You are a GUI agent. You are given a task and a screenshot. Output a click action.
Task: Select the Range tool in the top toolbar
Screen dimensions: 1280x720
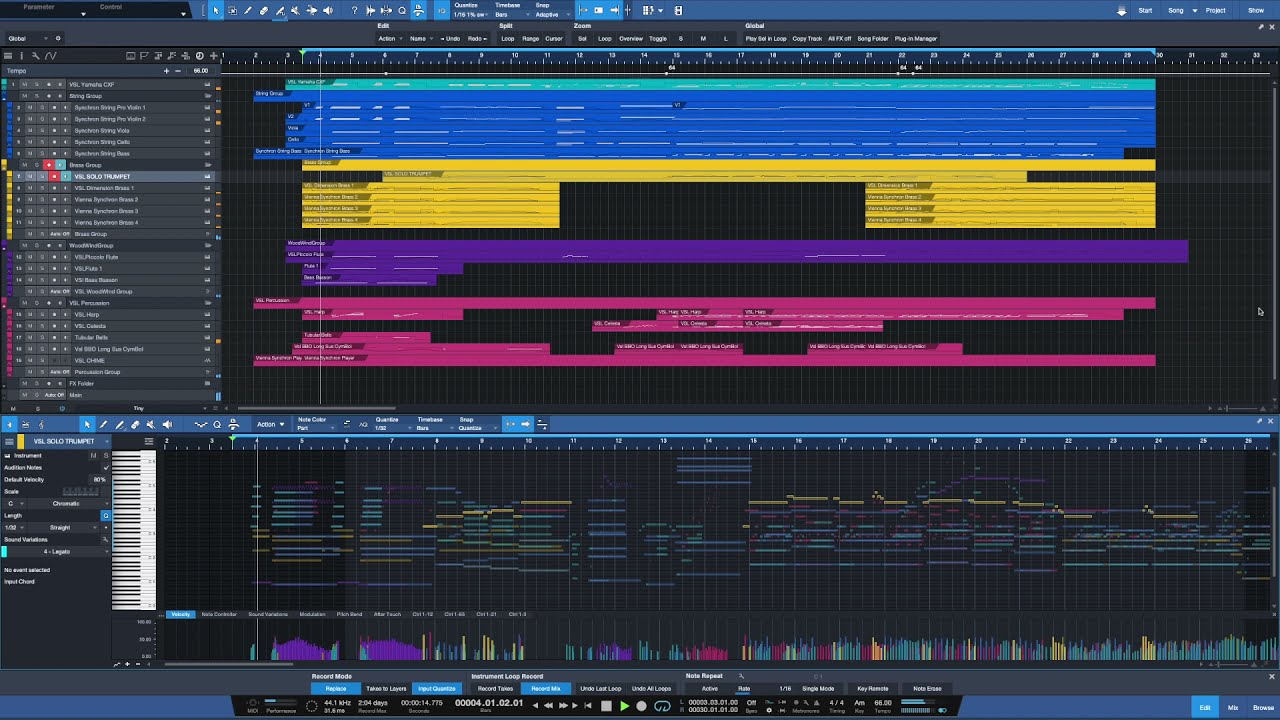click(232, 10)
